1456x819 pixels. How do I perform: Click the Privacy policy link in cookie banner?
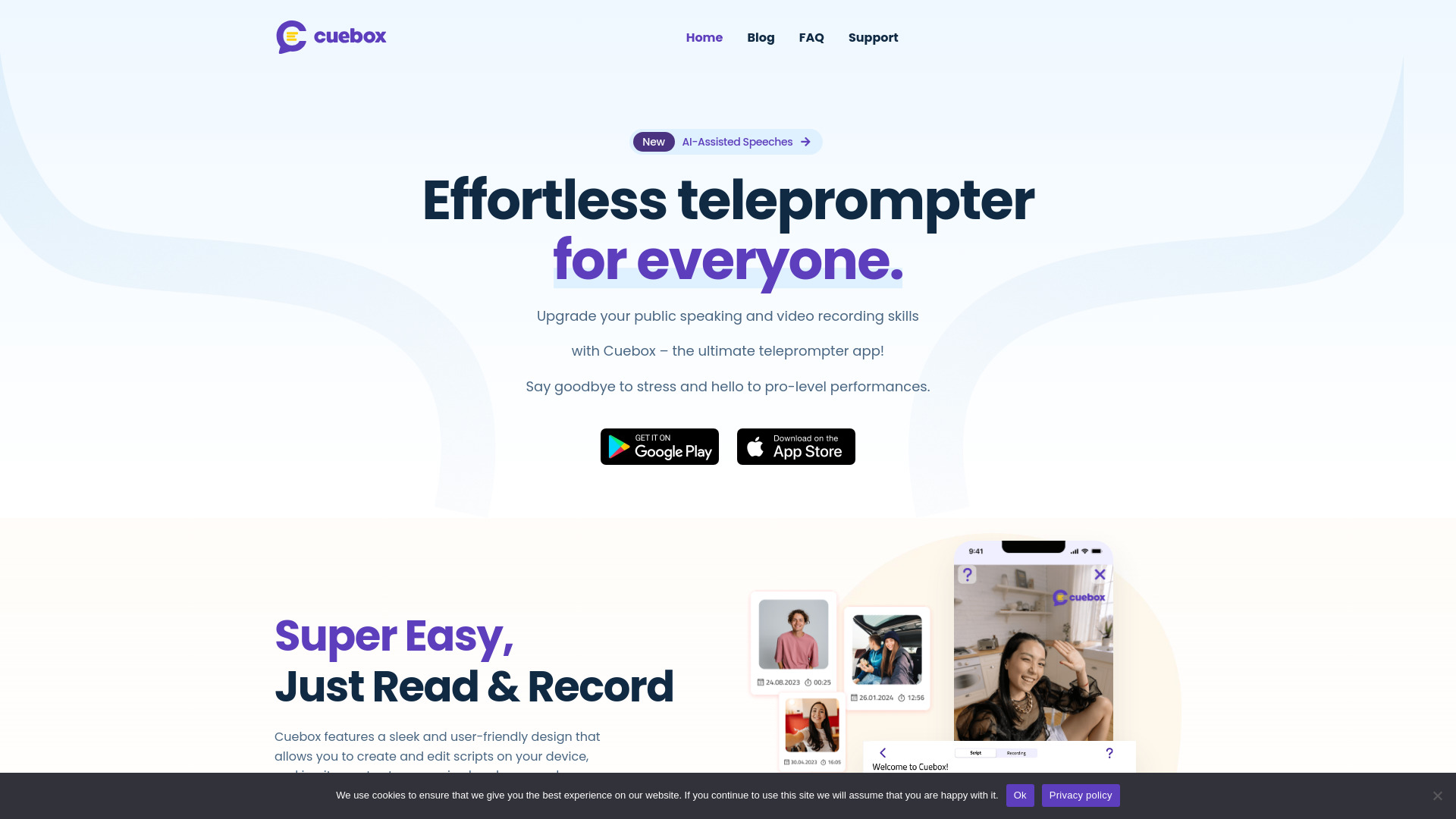point(1080,795)
